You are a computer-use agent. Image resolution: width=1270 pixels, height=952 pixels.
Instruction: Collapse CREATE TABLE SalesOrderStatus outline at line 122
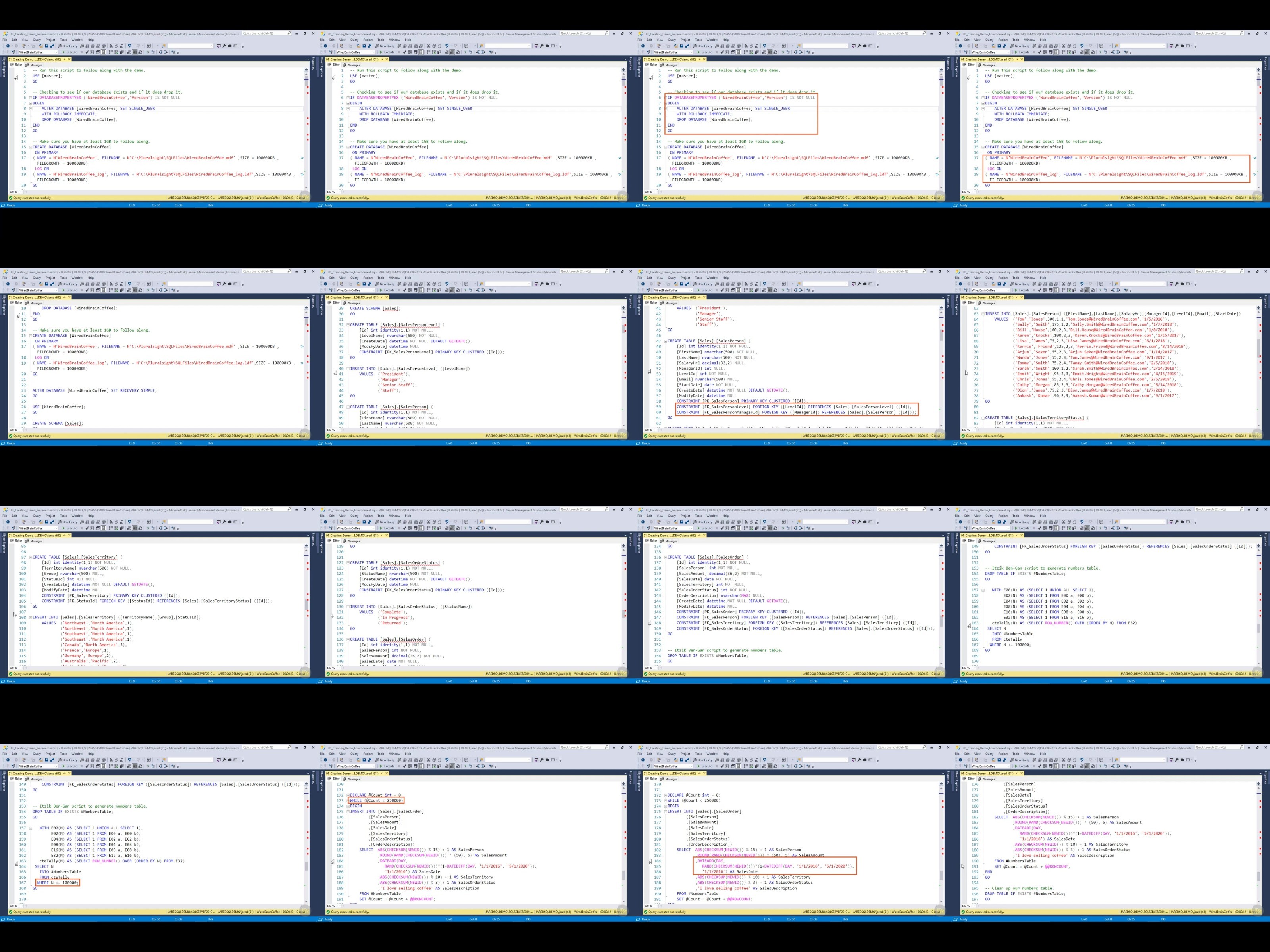click(347, 563)
